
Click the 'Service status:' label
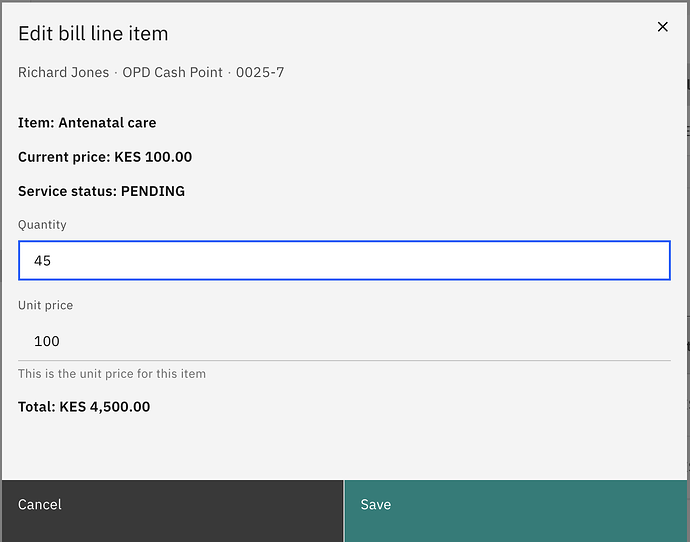pyautogui.click(x=67, y=191)
